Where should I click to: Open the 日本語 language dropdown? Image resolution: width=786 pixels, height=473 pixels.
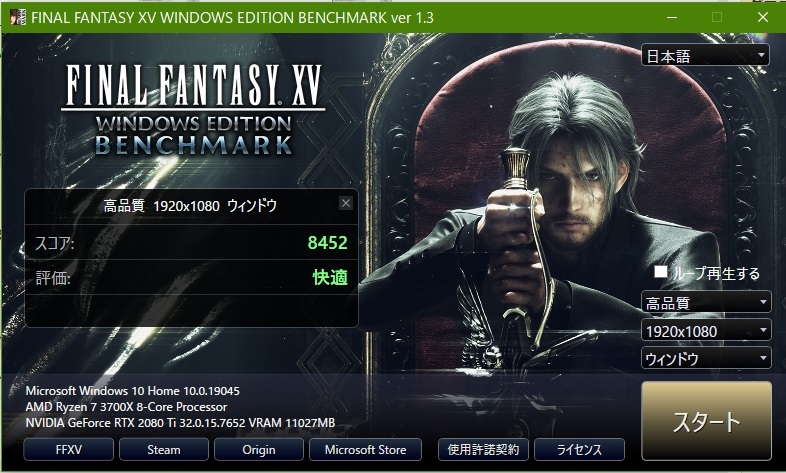point(705,55)
